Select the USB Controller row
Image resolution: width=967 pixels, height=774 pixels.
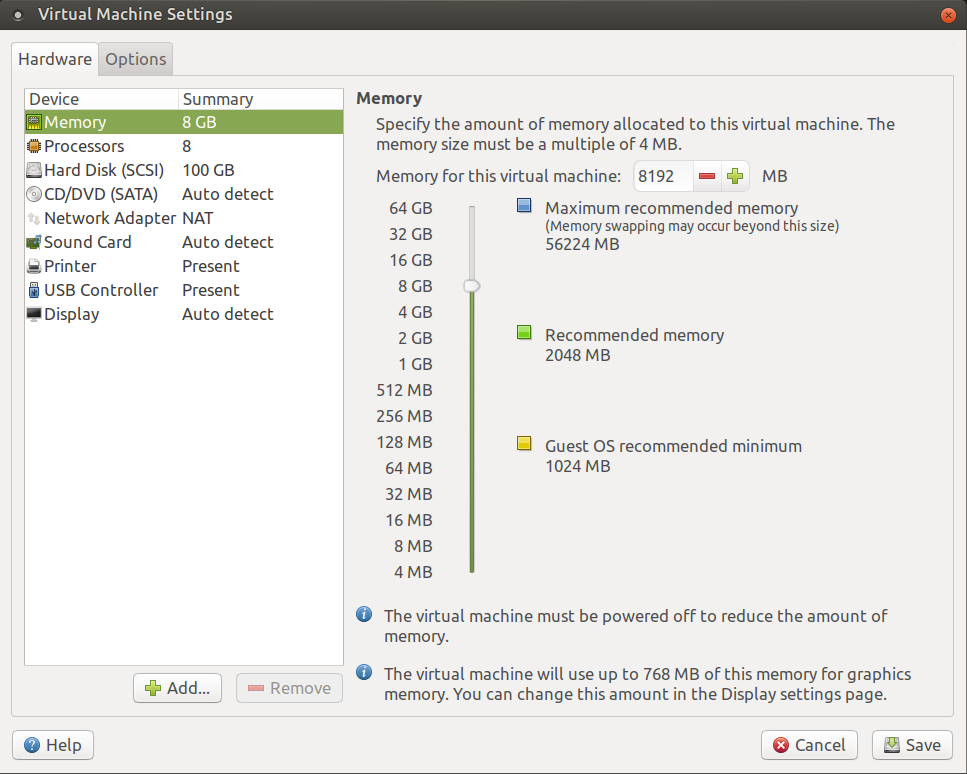click(x=184, y=290)
